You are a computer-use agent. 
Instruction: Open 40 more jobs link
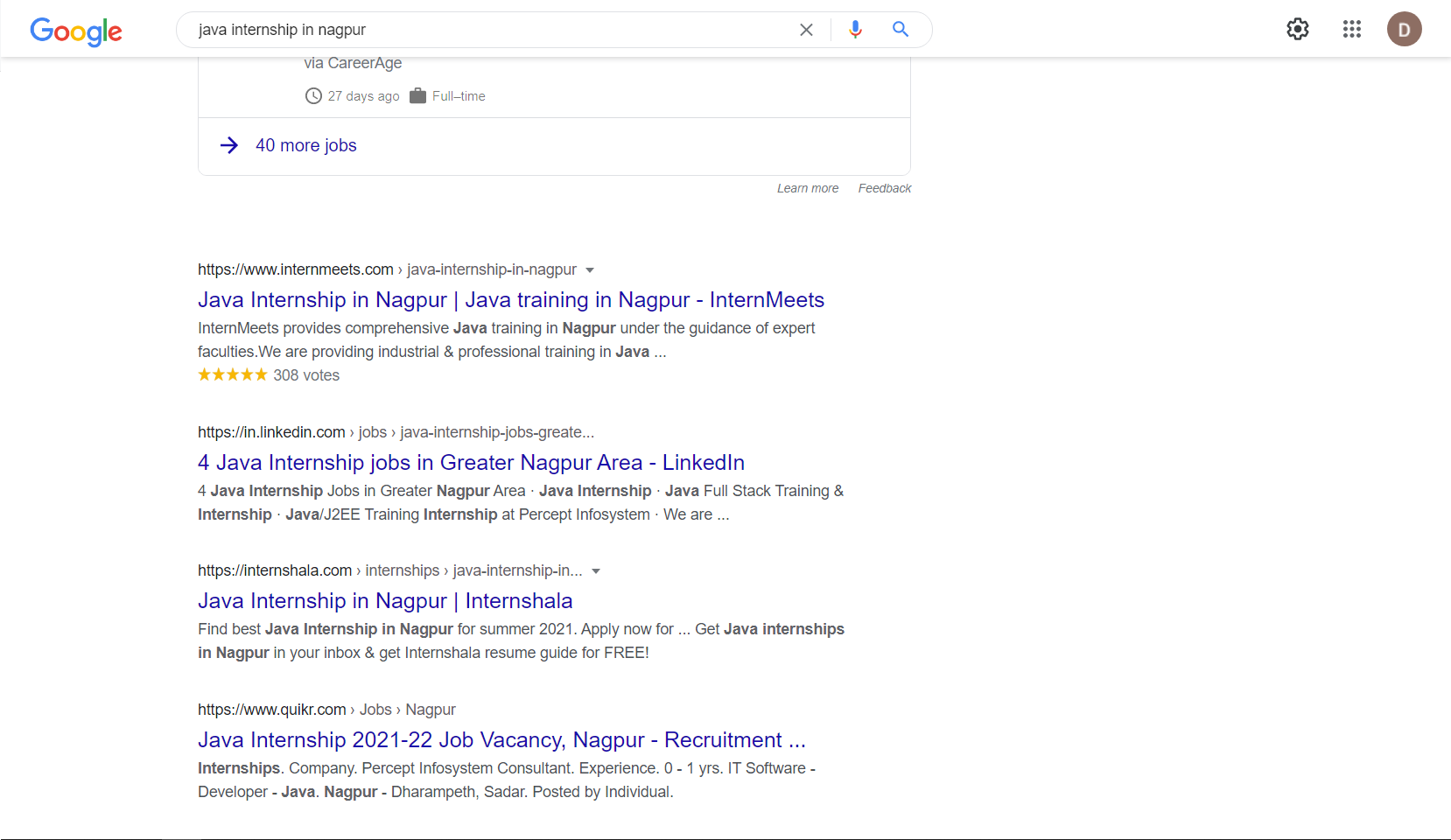click(x=306, y=145)
